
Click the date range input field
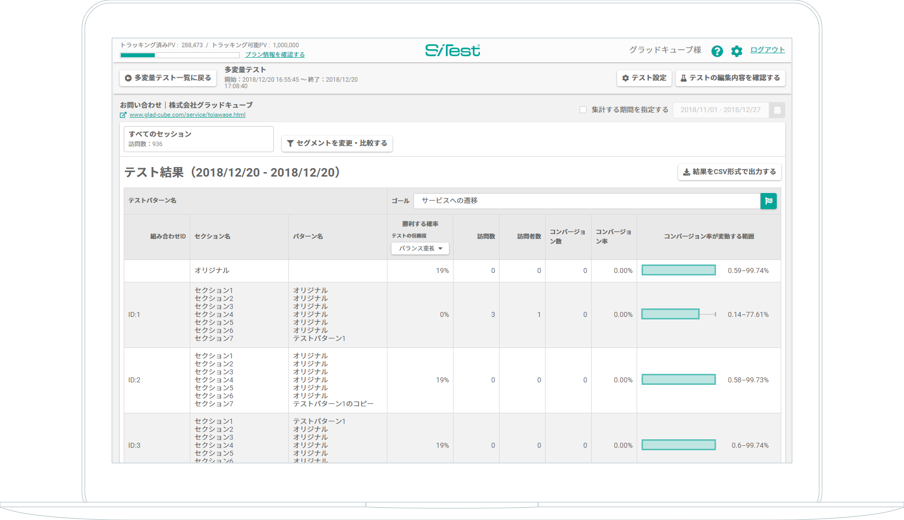(720, 110)
